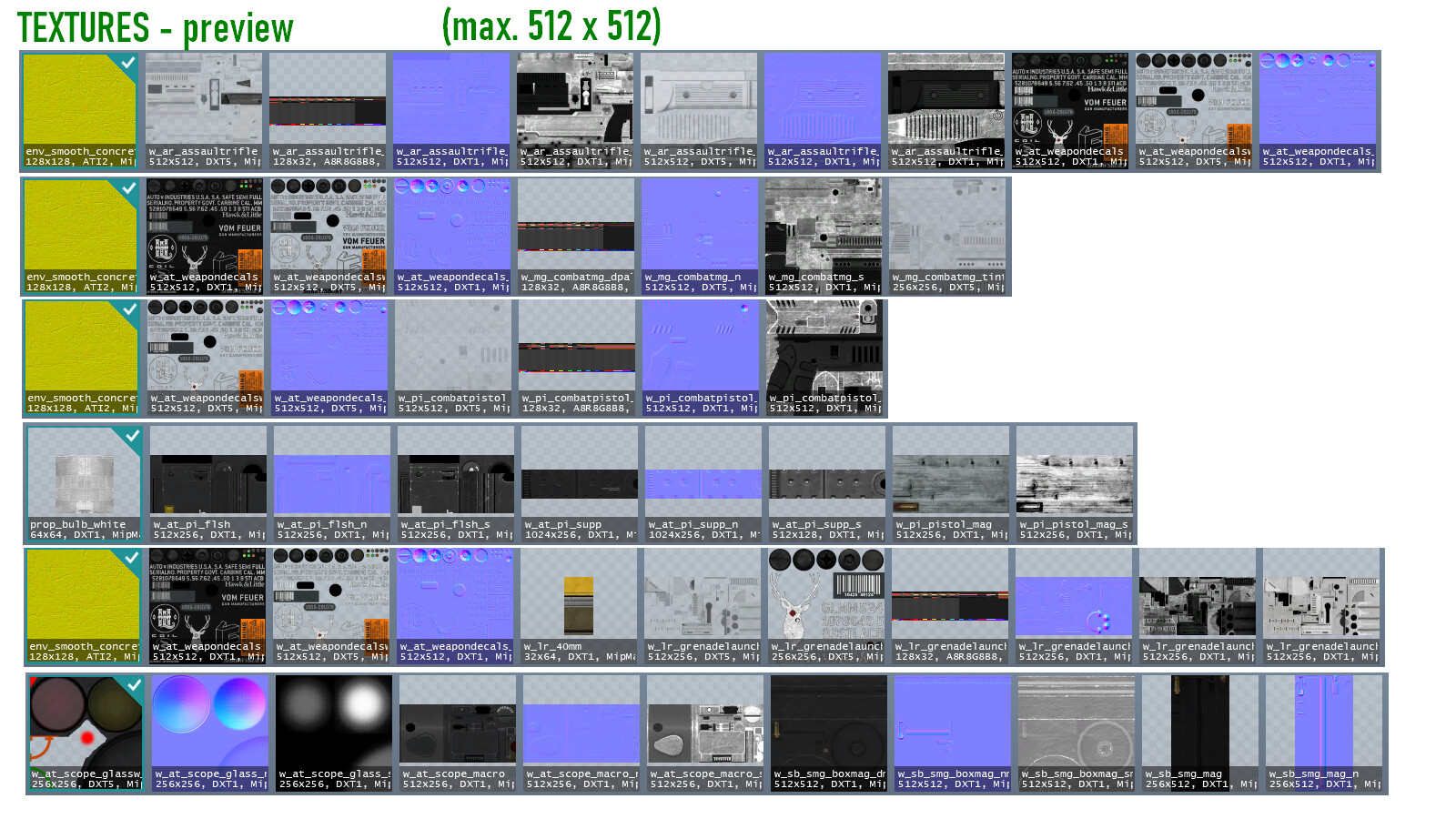
Task: Open the w_at_pi_flsh_n normal map
Action: click(x=332, y=484)
